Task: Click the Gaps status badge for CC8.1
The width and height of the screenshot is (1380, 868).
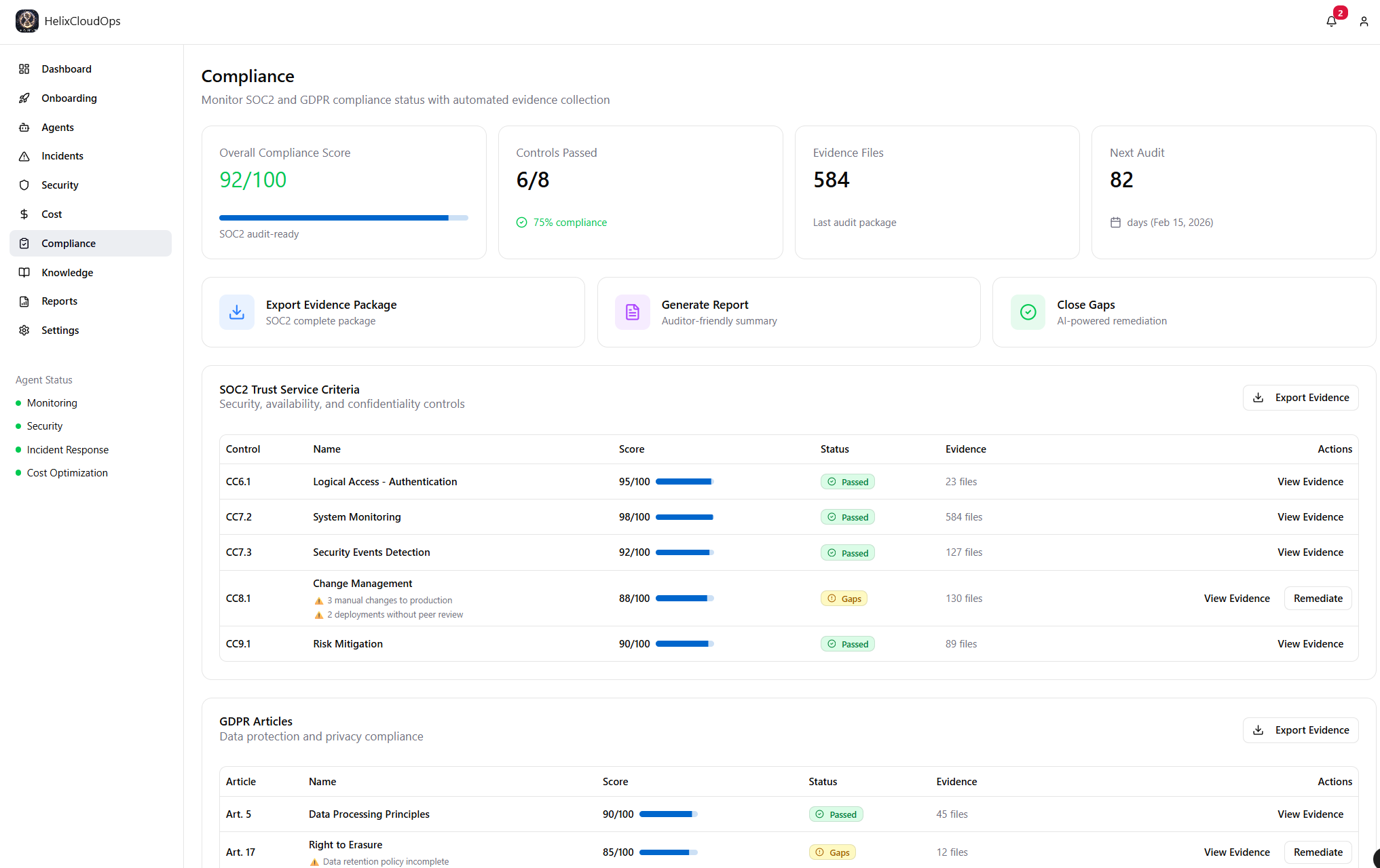Action: coord(844,599)
